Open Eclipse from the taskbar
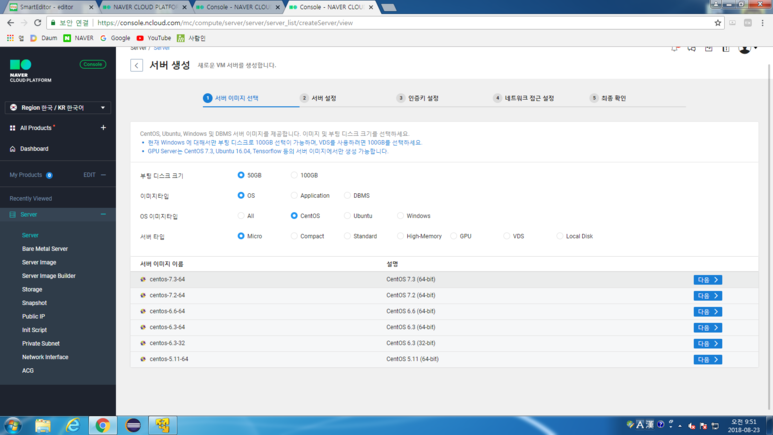773x435 pixels. click(133, 425)
